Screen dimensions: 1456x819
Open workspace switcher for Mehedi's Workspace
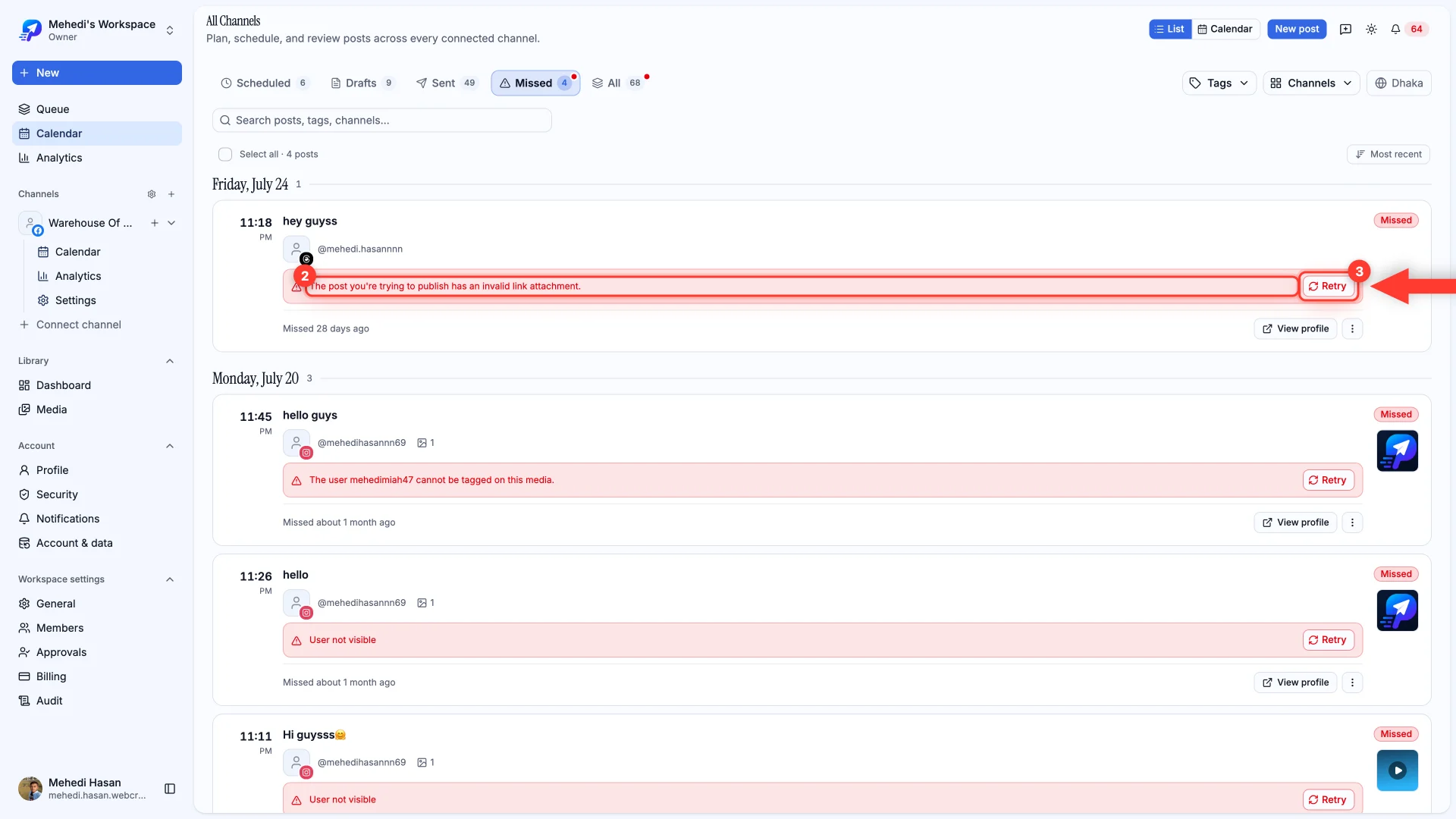(97, 30)
